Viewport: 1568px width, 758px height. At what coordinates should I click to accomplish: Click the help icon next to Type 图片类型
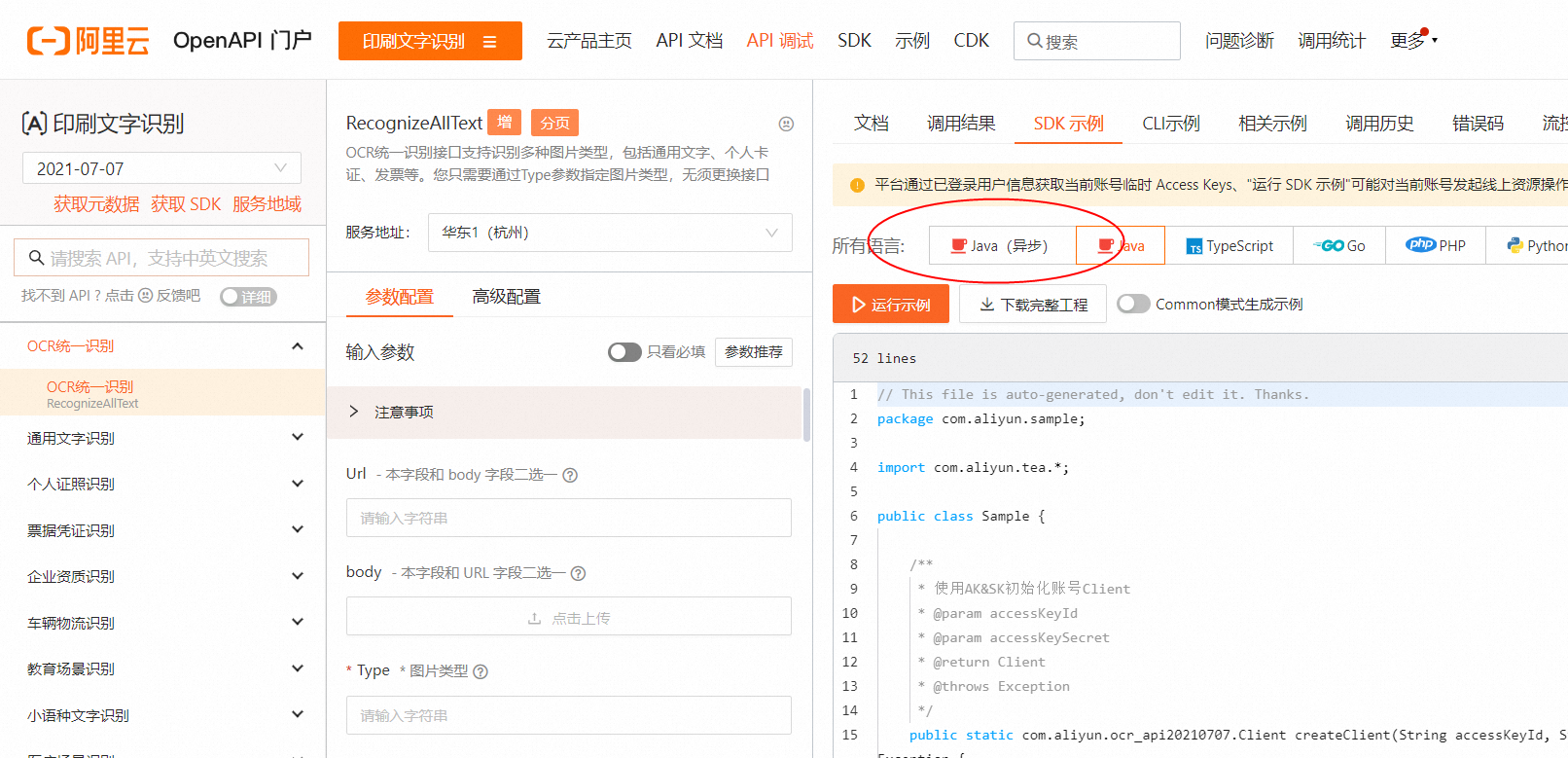click(481, 671)
